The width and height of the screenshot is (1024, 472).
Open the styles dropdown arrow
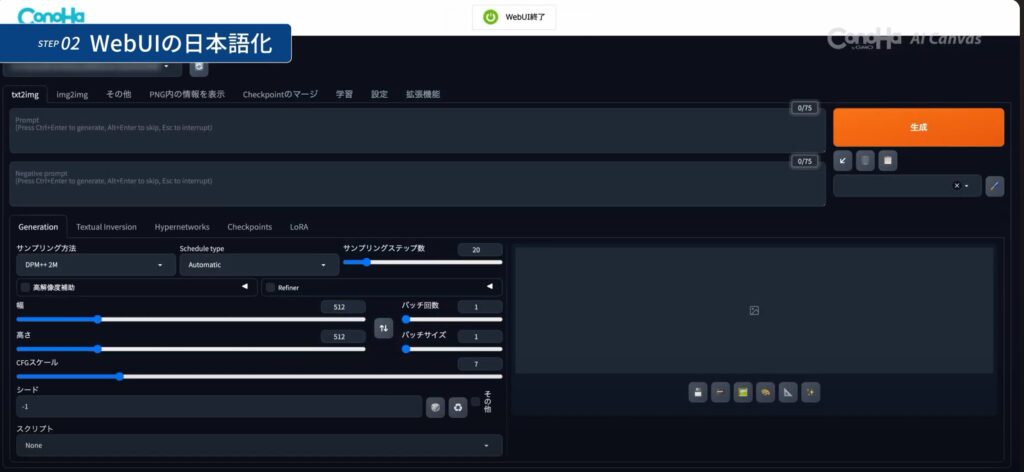coord(967,186)
